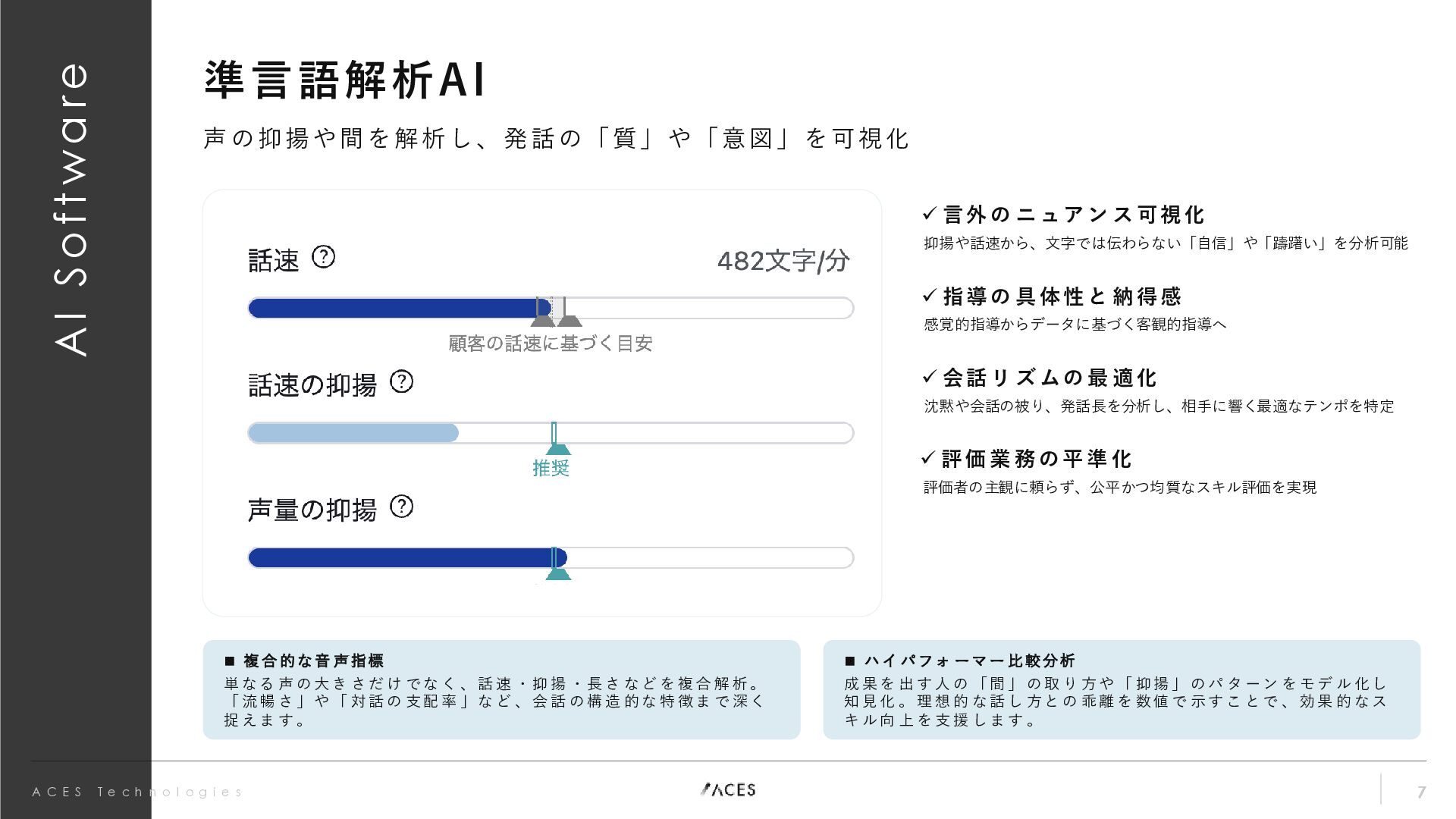Click the checkmark before 評価業務の平準化

[930, 457]
